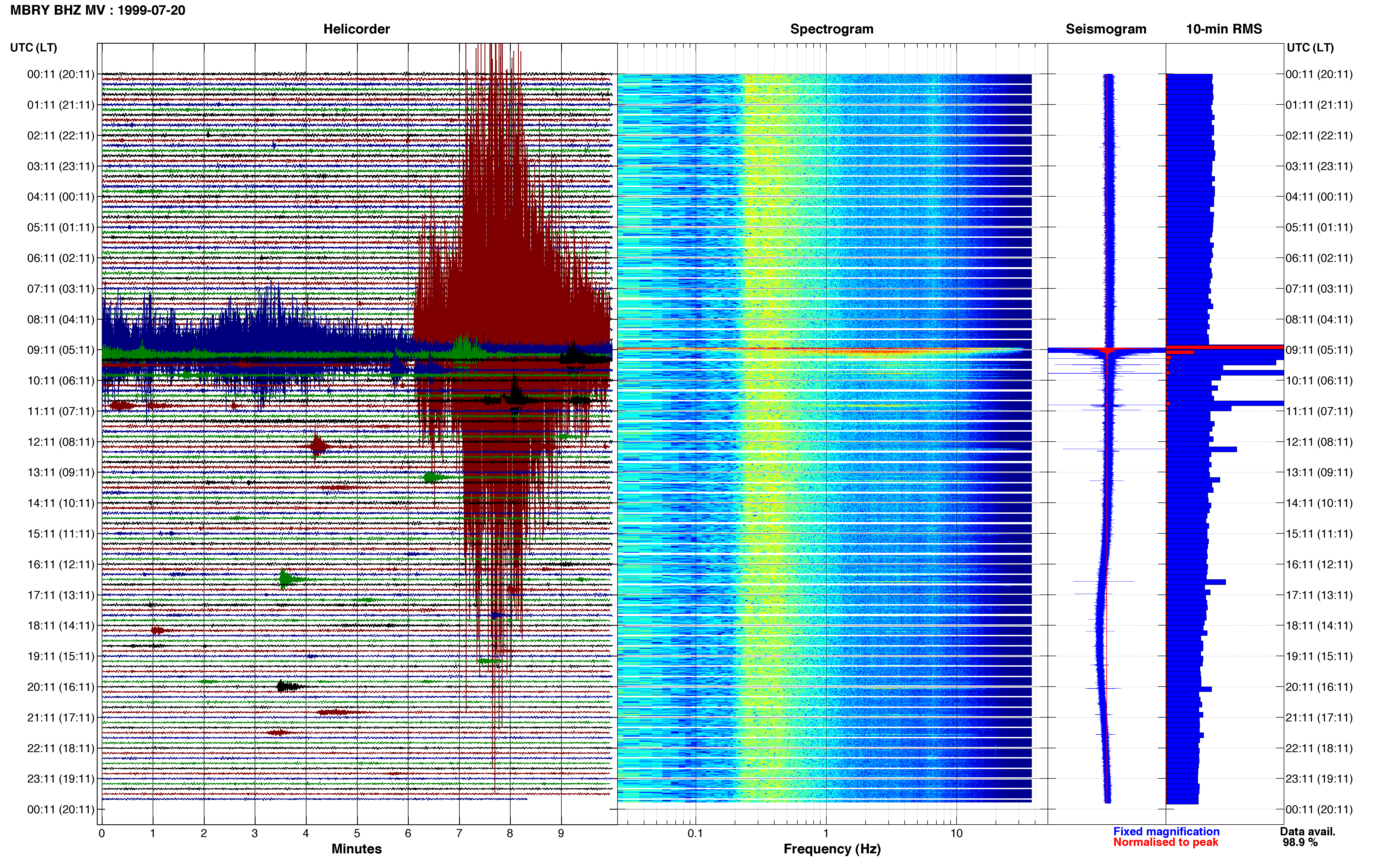Click minute tick label '9' on helicorder axis
This screenshot has height=868, width=1388.
pos(561,833)
